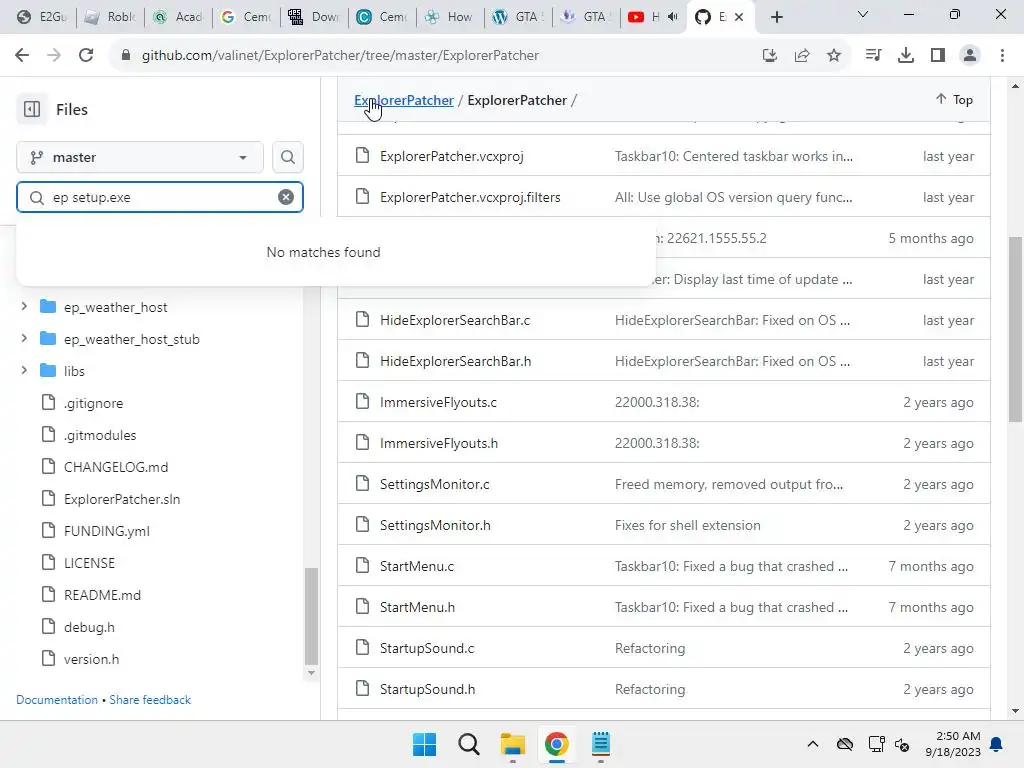
Task: Click the file filter input field
Action: 160,197
